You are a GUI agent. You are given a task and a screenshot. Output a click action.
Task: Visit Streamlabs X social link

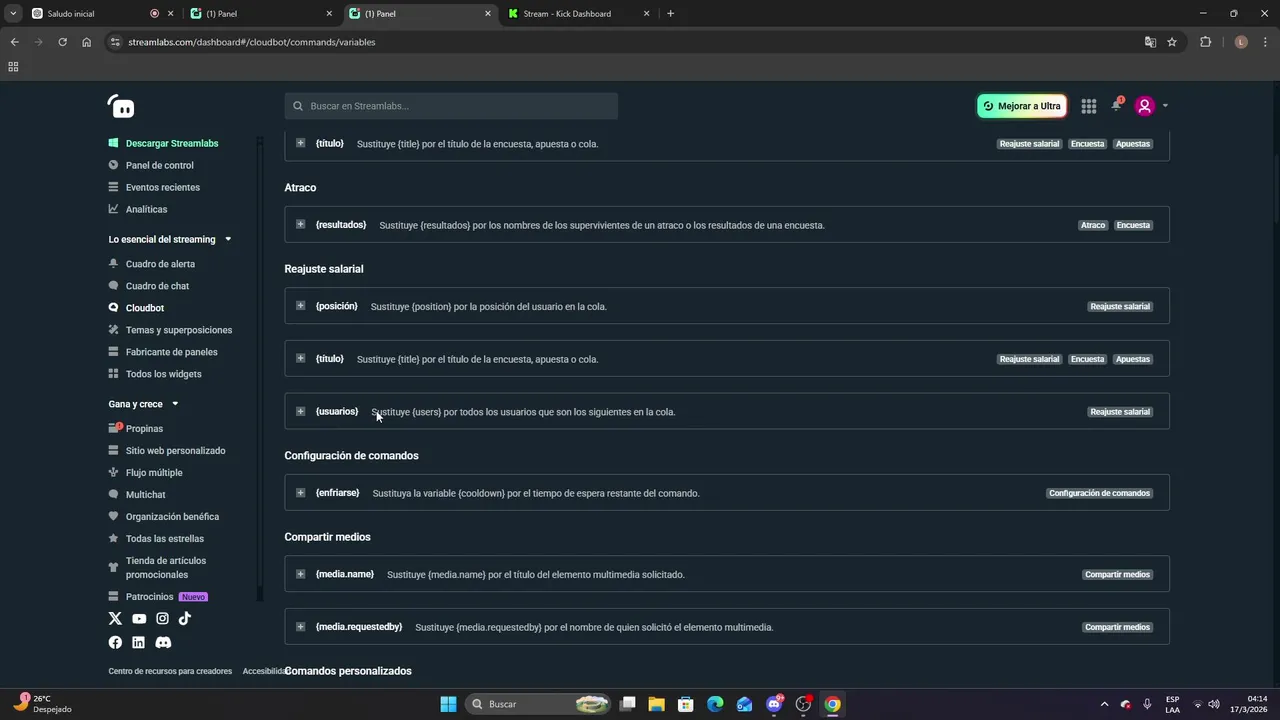click(x=115, y=619)
